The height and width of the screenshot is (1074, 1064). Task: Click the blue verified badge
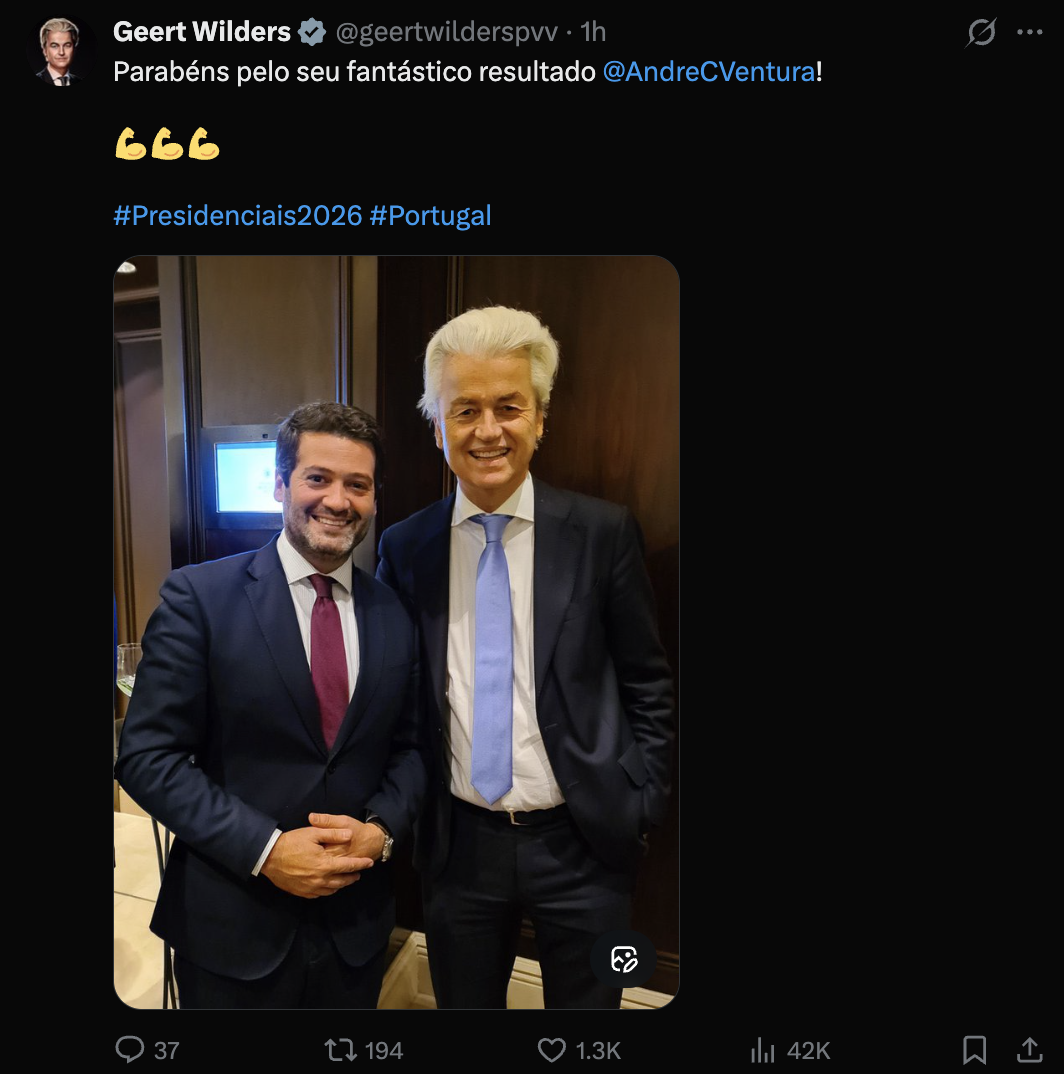[x=313, y=33]
